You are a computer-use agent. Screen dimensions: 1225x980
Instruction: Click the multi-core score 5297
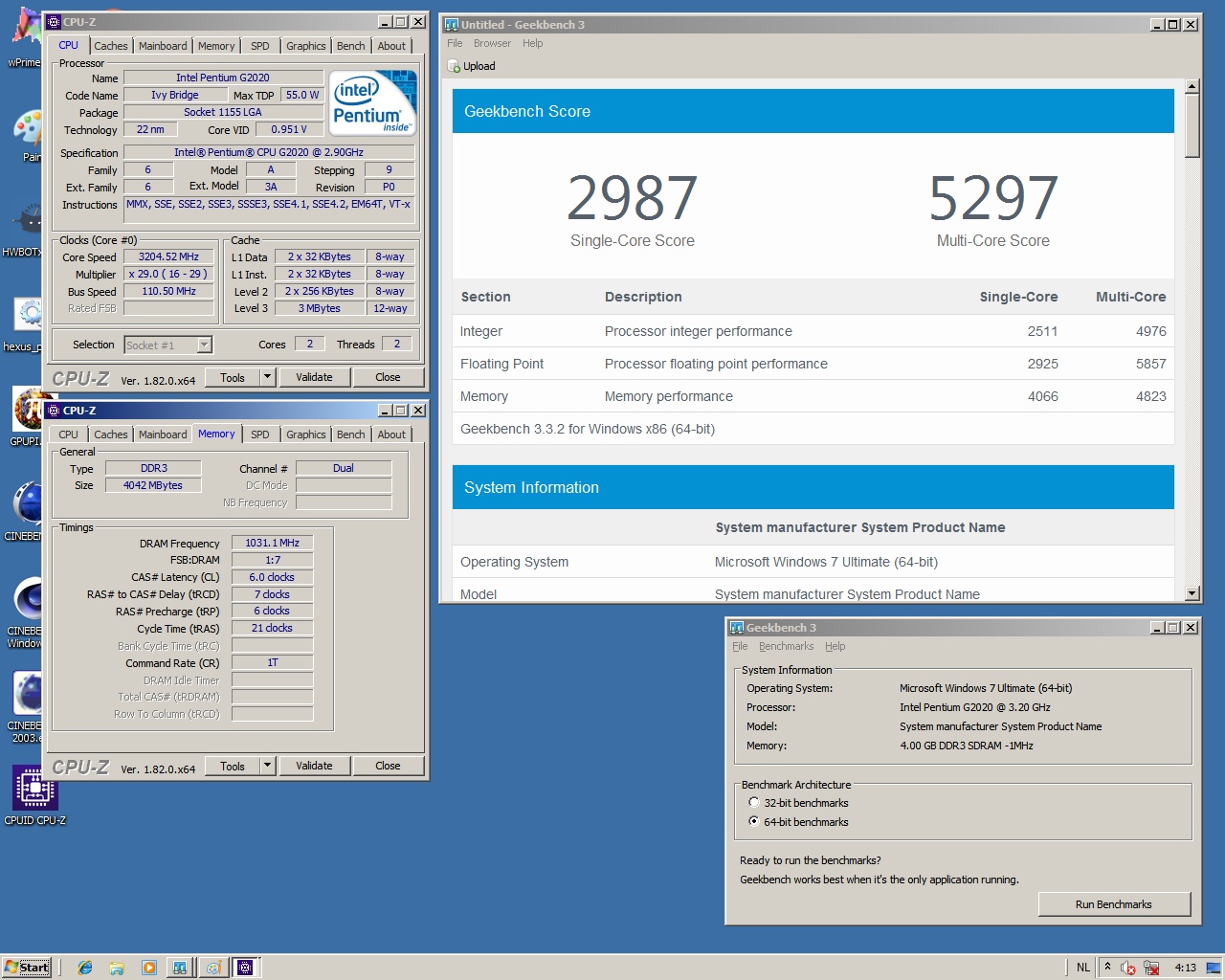tap(993, 198)
